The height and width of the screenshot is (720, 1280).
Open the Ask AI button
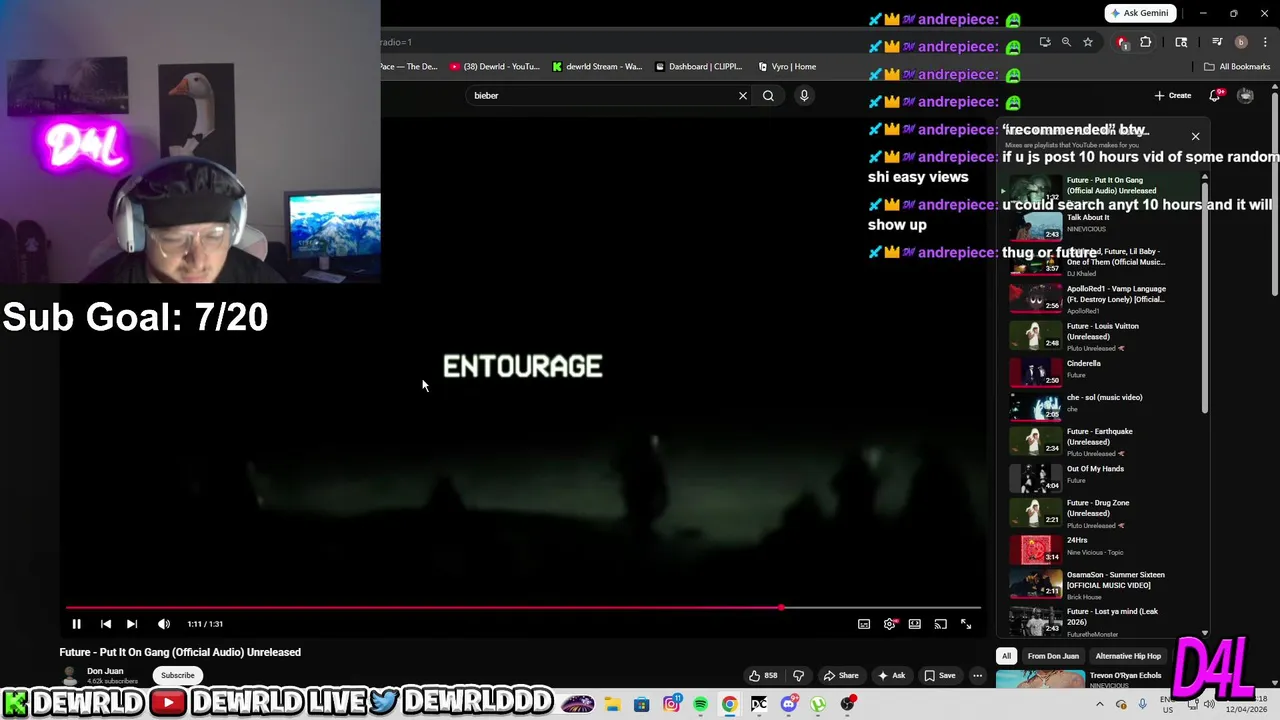pos(891,675)
